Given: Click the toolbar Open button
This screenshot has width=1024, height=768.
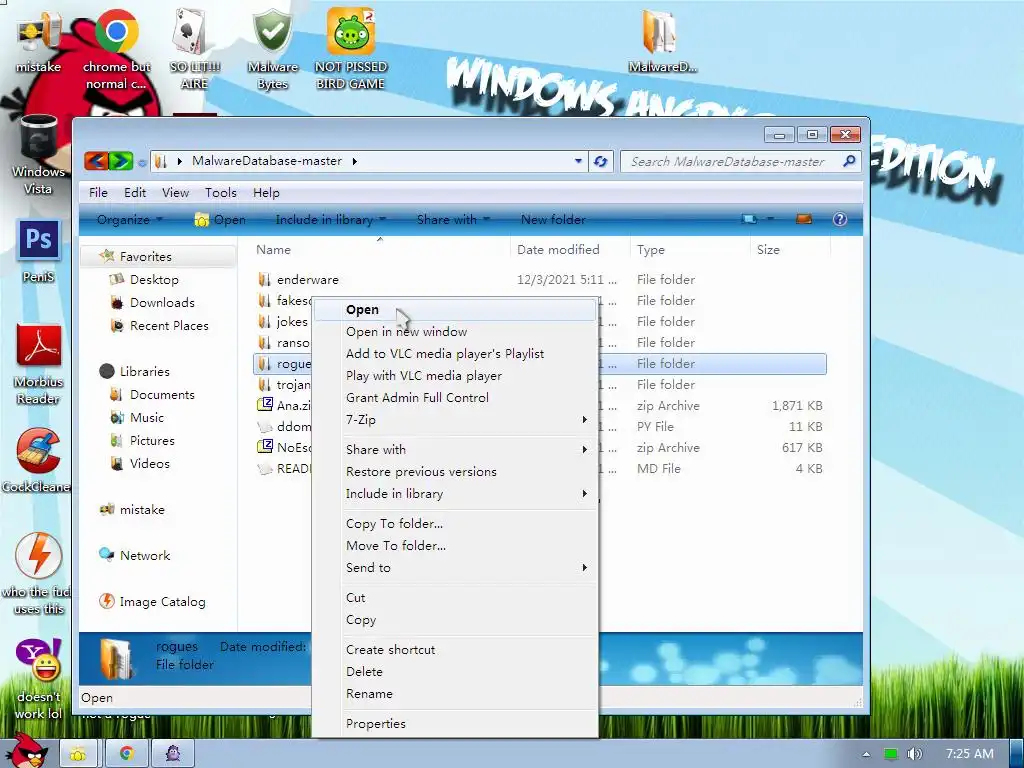Looking at the screenshot, I should click(220, 219).
